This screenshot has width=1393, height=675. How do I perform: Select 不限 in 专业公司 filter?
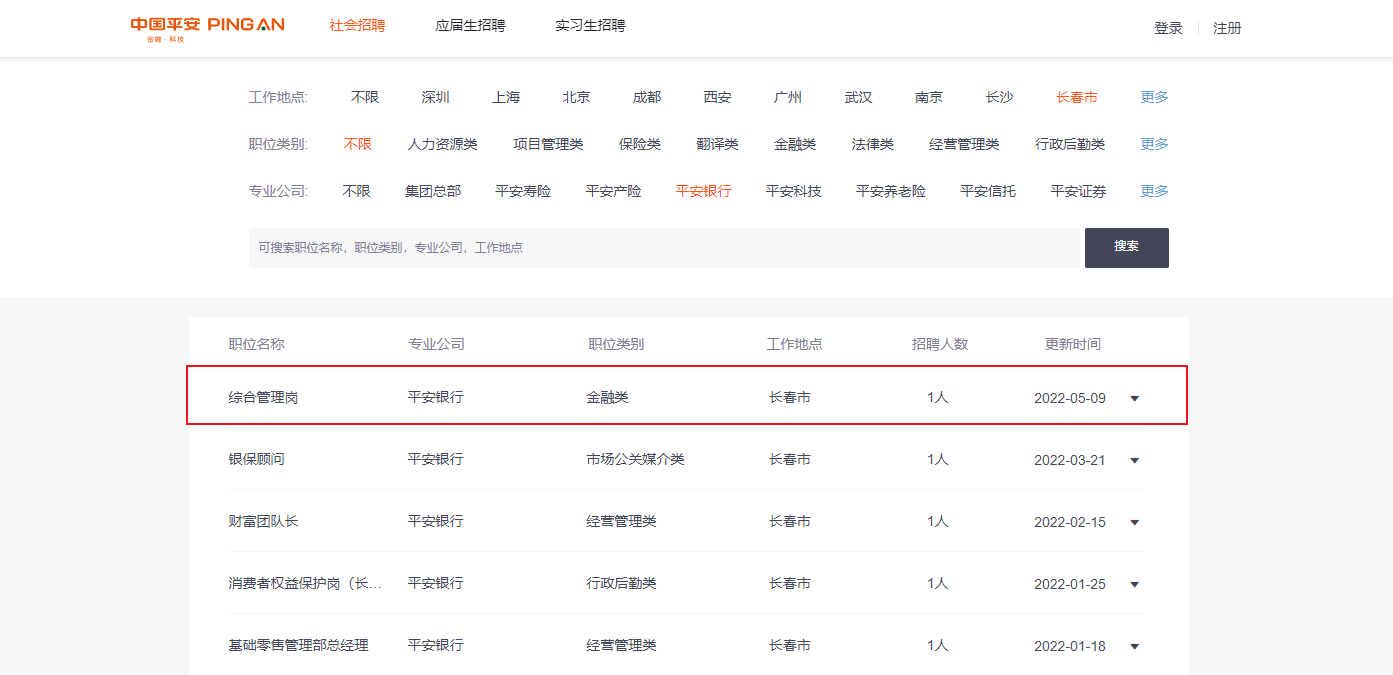point(356,191)
